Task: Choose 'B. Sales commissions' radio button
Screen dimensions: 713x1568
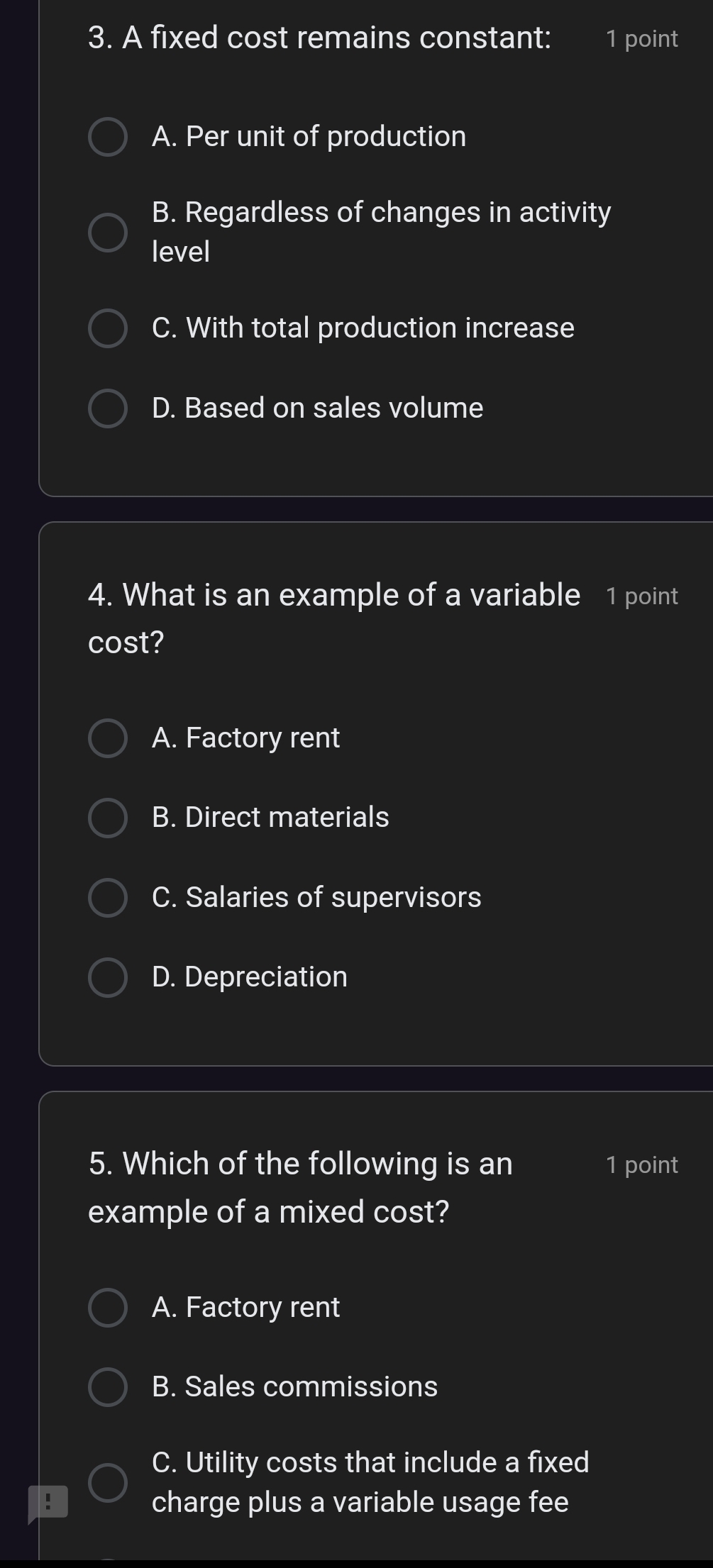Action: pyautogui.click(x=108, y=1387)
